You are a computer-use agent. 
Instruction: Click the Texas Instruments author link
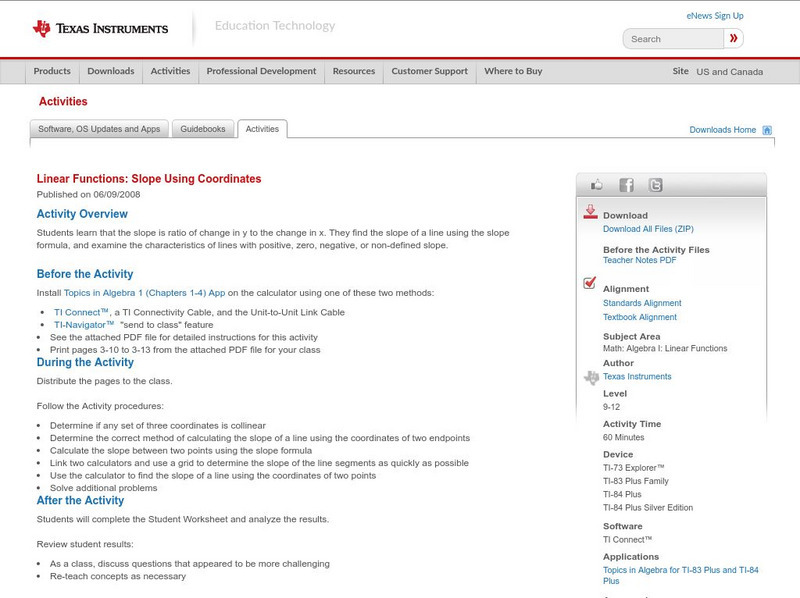637,377
